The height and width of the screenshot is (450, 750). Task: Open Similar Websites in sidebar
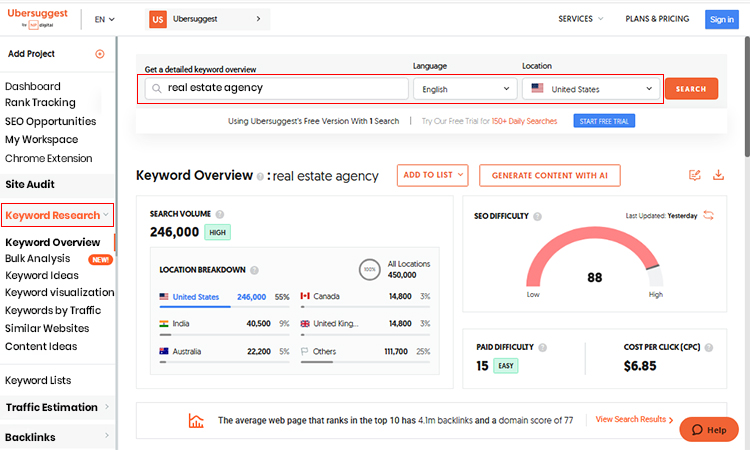47,329
